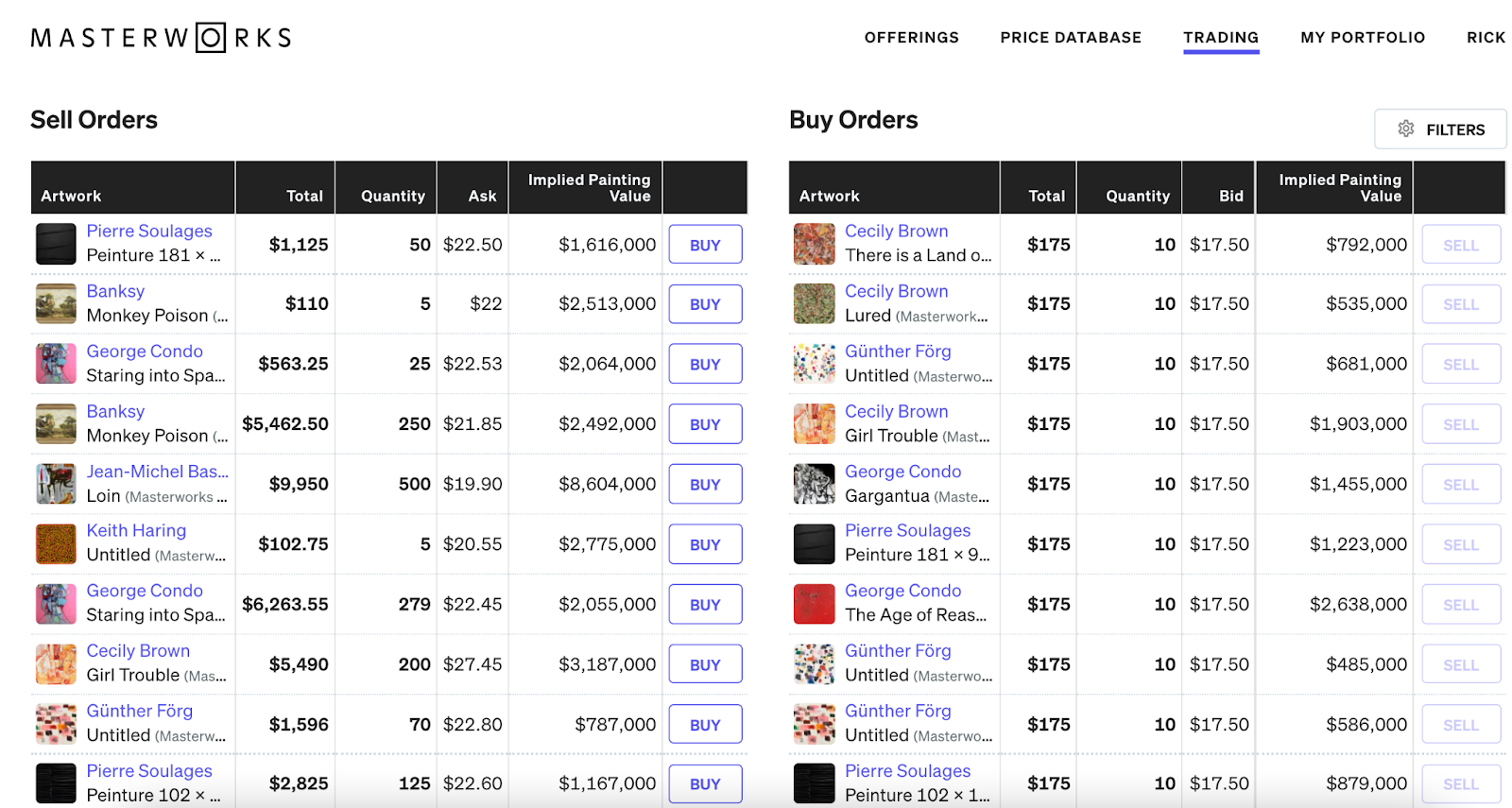Go to Price Database

pos(1071,38)
